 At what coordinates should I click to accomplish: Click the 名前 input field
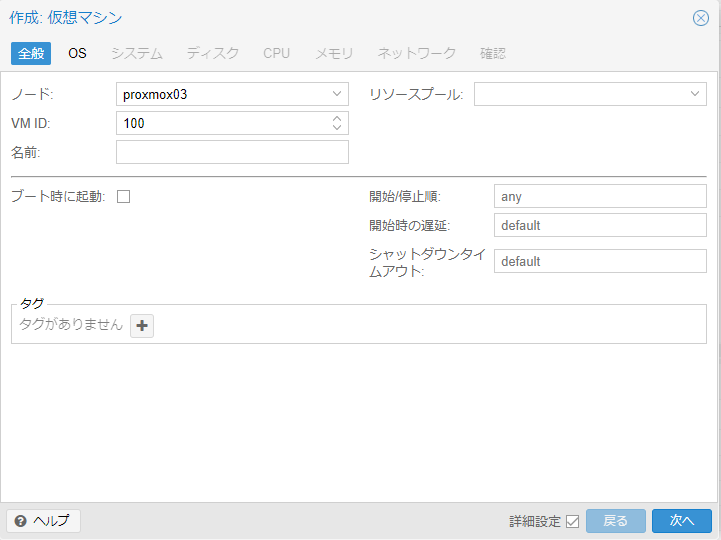coord(232,152)
